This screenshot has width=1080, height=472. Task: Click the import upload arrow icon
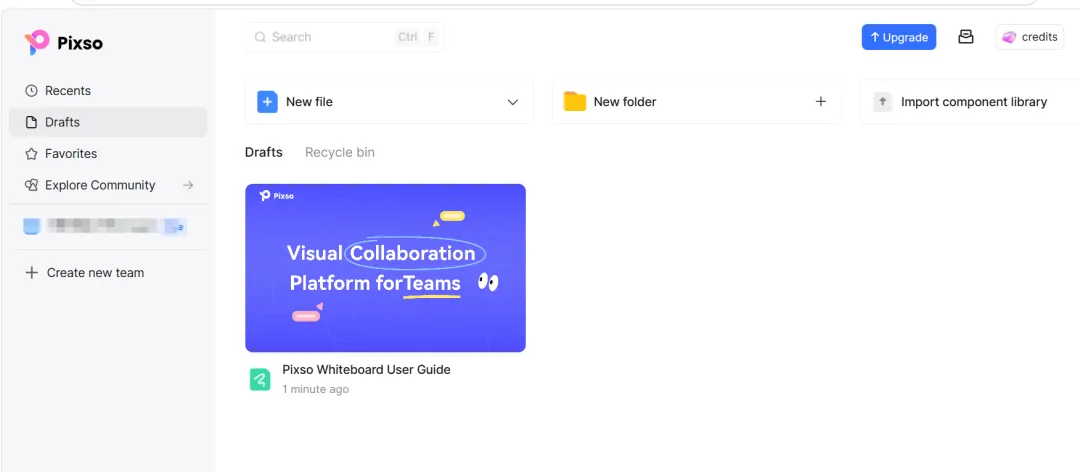[x=882, y=102]
